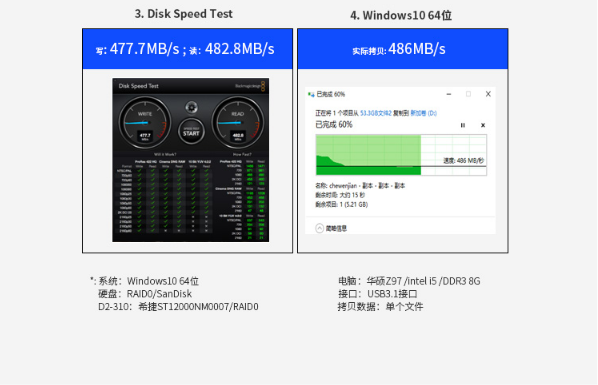Click the '已完成 60%' progress heading
Screen dimensions: 598x385
click(334, 125)
